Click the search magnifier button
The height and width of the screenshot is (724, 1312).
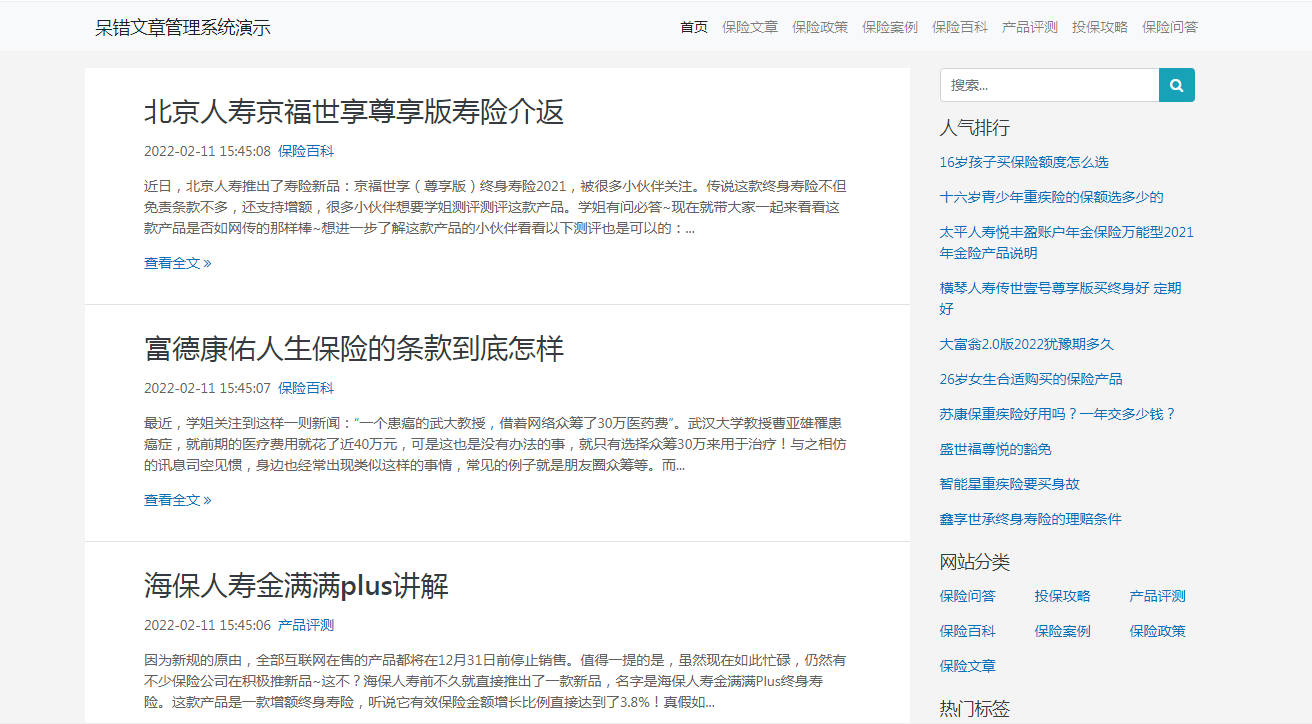click(1176, 85)
